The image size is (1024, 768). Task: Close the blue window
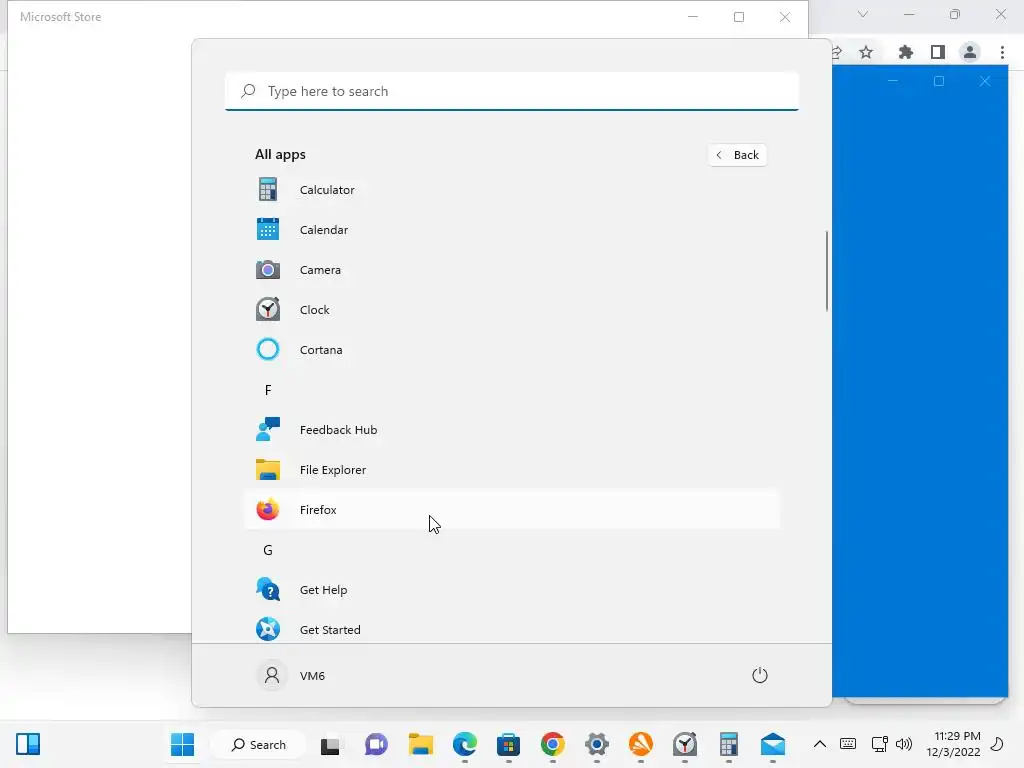coord(985,81)
